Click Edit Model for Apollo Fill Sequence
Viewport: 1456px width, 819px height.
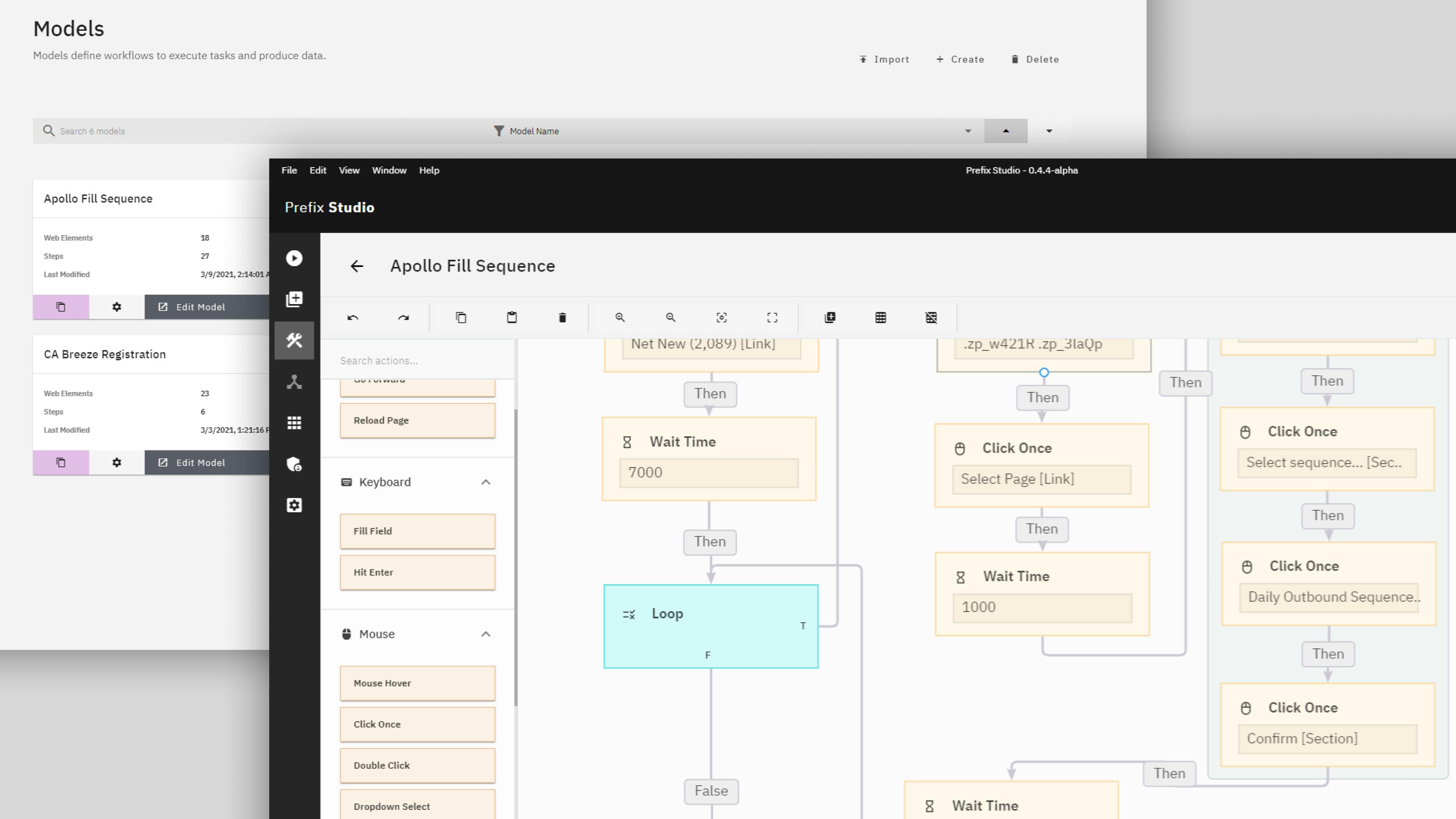coord(207,307)
